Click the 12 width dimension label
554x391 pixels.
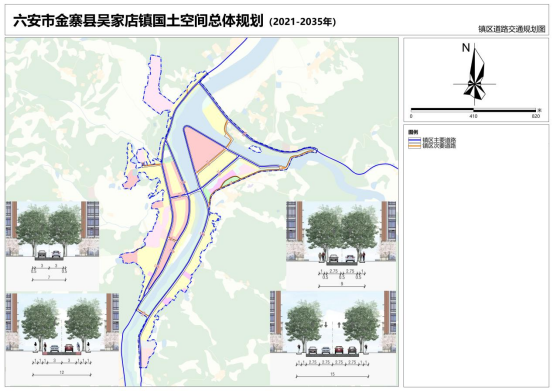coord(62,373)
